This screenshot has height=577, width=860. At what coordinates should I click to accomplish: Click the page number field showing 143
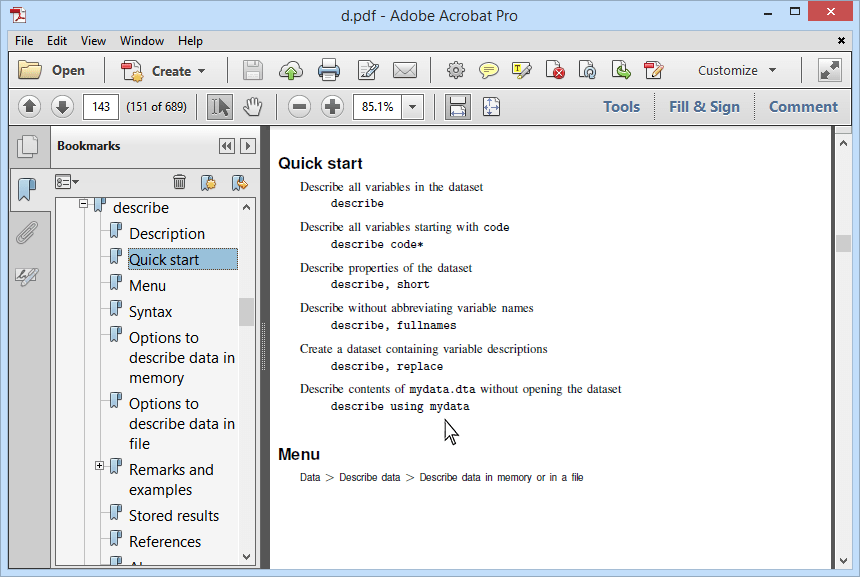101,106
